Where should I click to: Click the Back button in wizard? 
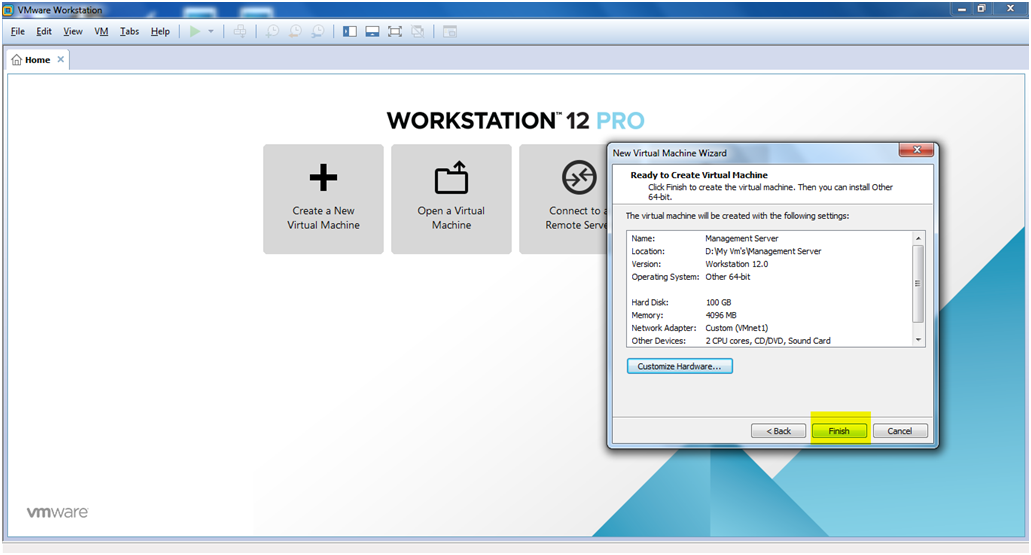779,431
